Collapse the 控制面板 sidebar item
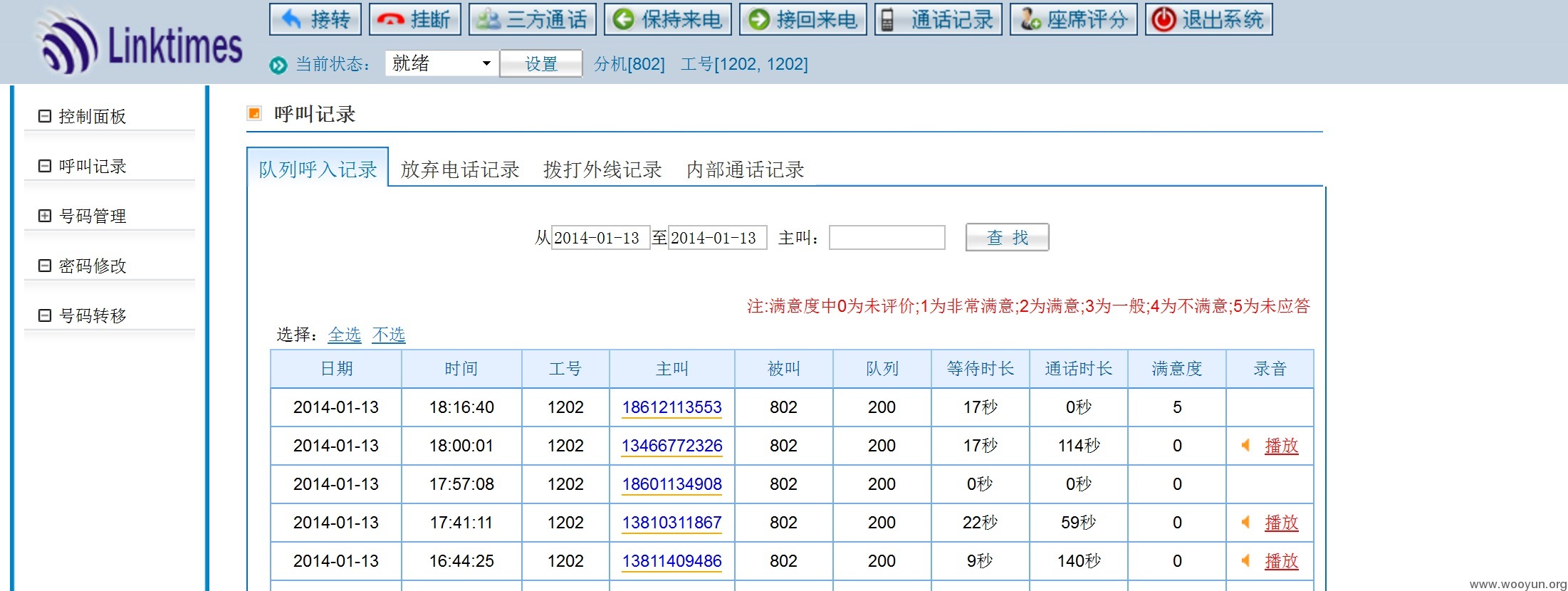The height and width of the screenshot is (591, 1568). tap(45, 116)
